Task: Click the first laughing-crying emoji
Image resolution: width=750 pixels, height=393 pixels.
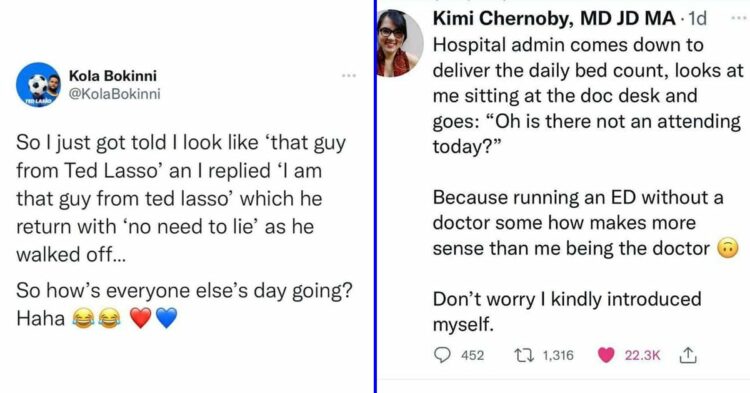Action: [x=83, y=318]
